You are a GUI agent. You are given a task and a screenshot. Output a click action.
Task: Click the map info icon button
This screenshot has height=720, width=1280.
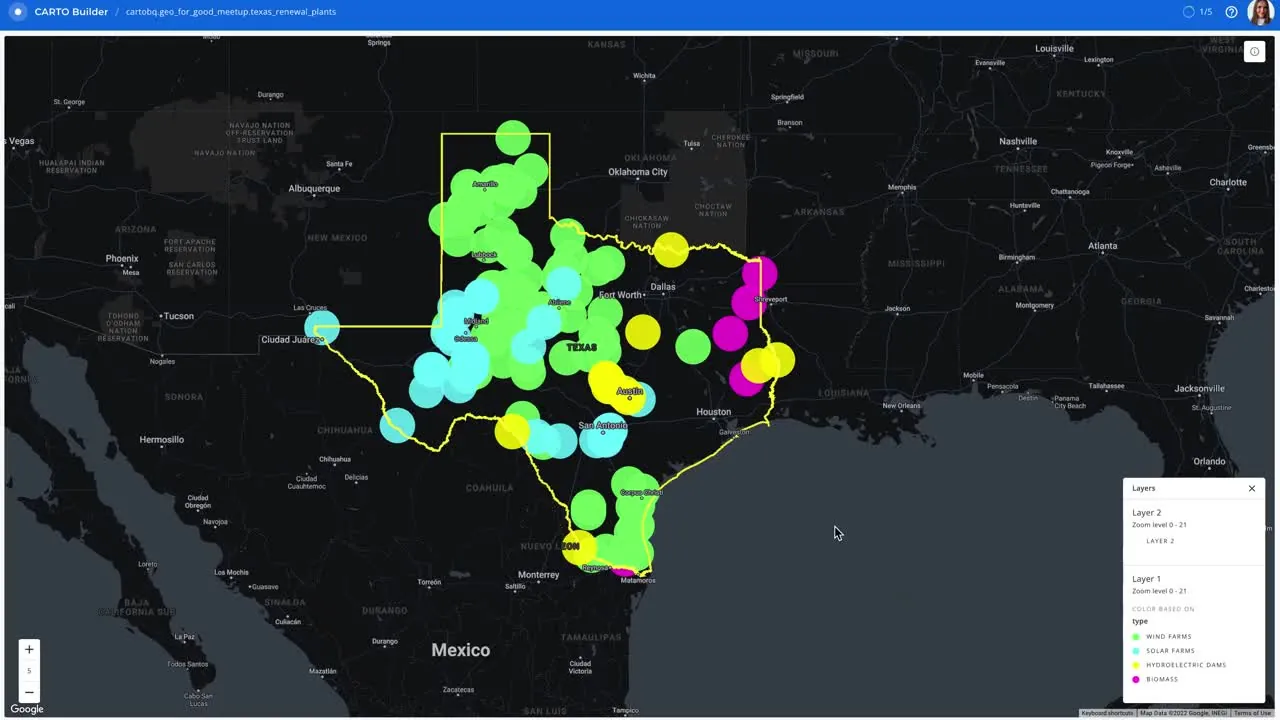[x=1254, y=52]
